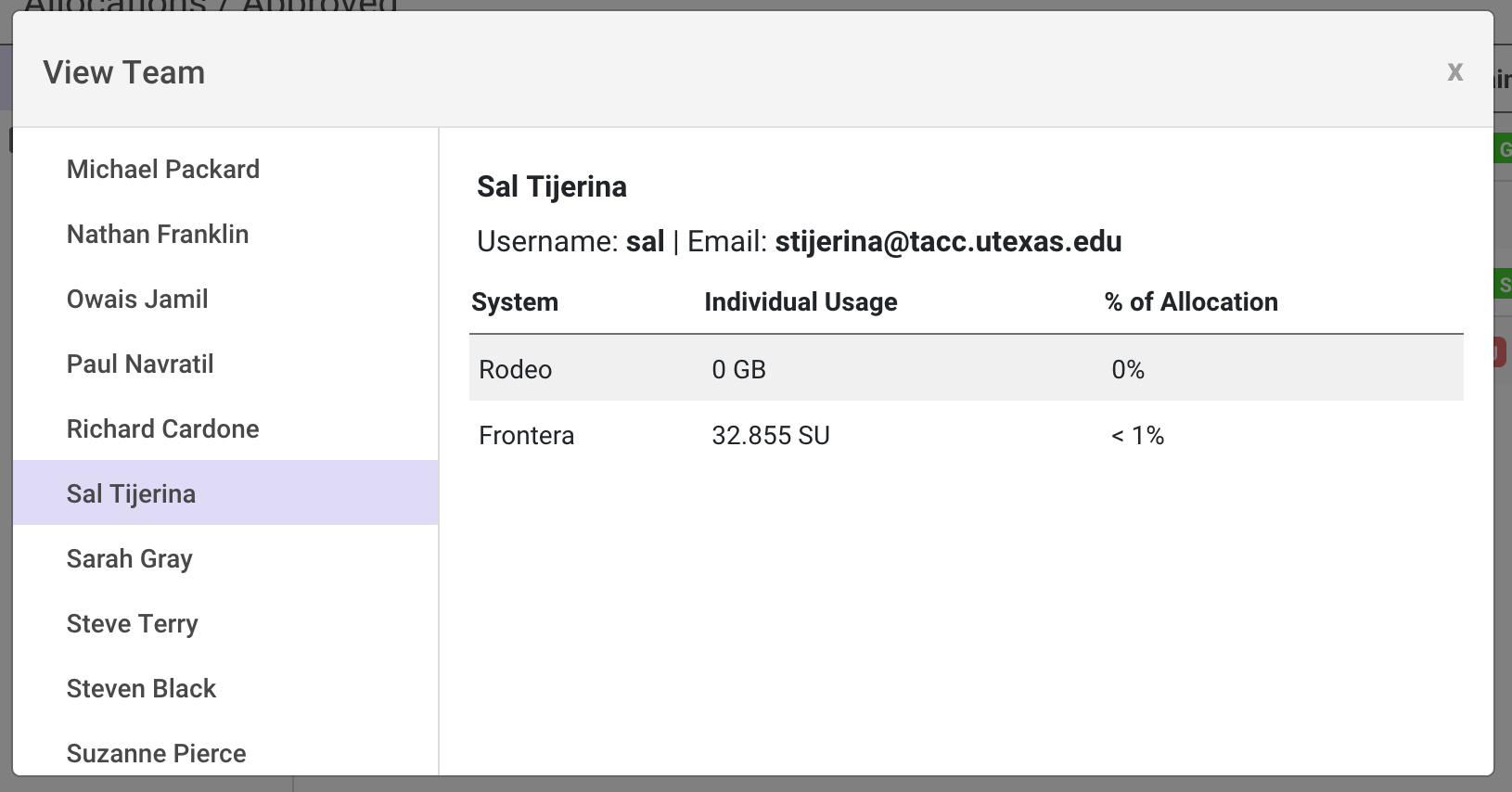Select Nathan Franklin team member
The image size is (1512, 792).
tap(158, 235)
